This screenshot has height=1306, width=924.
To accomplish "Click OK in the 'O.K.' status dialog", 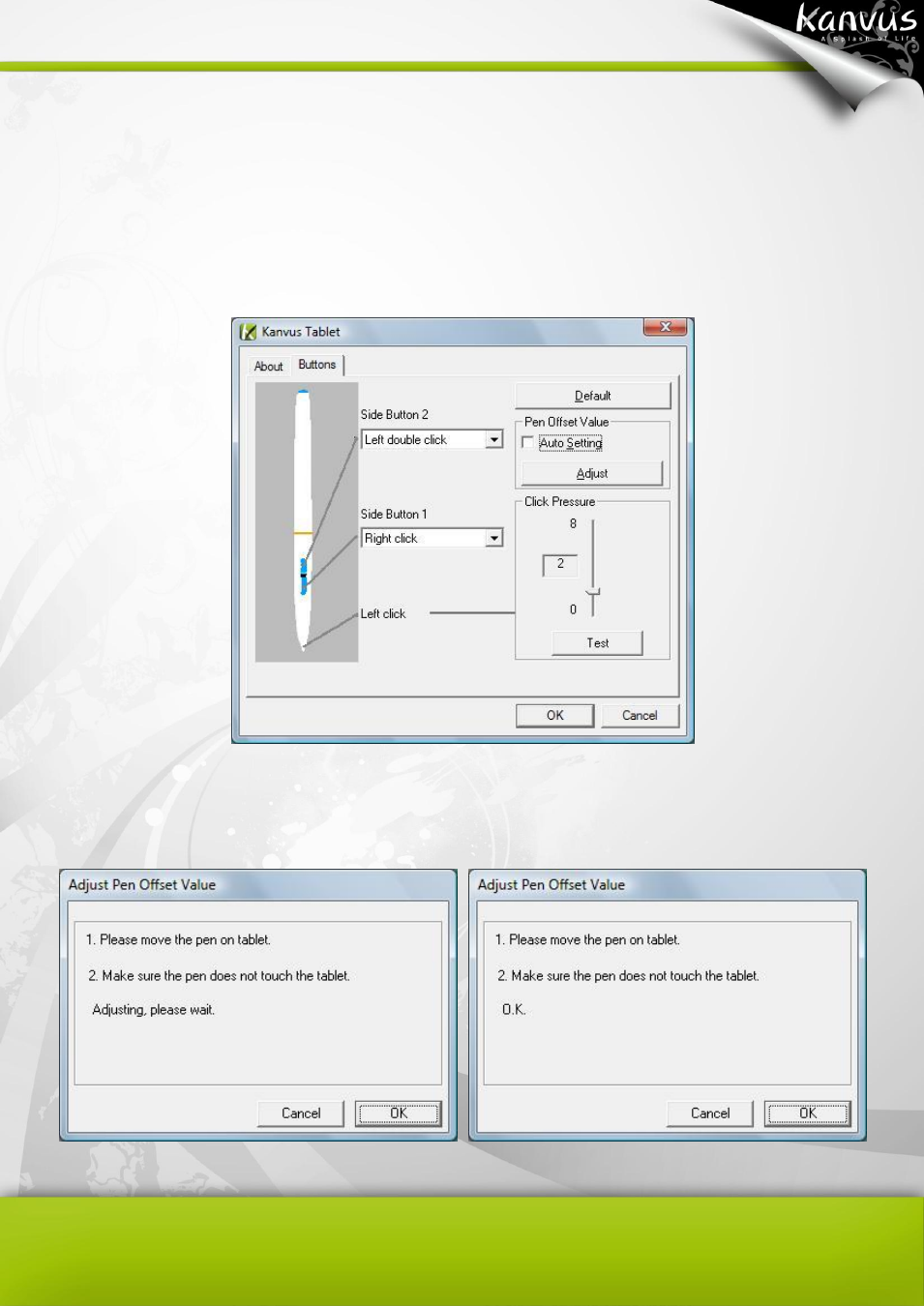I will (x=808, y=1113).
